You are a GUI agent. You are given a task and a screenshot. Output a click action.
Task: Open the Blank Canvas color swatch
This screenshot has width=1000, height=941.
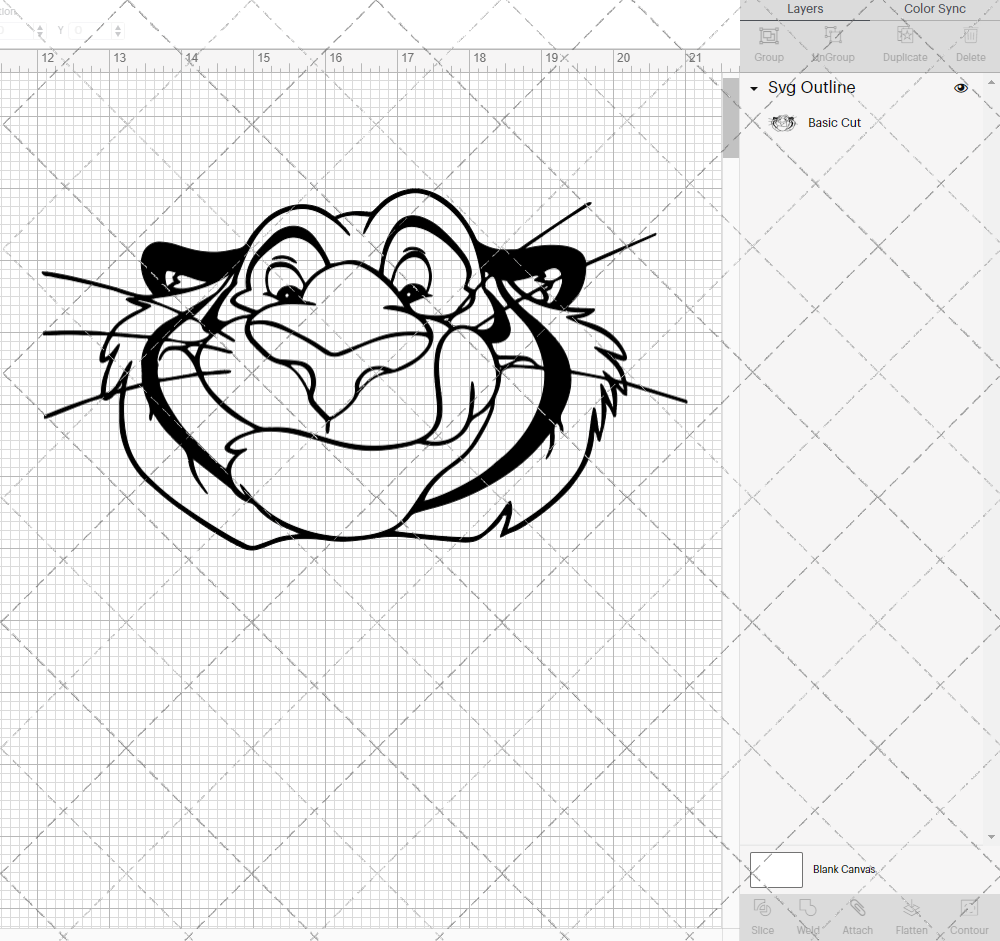click(776, 869)
